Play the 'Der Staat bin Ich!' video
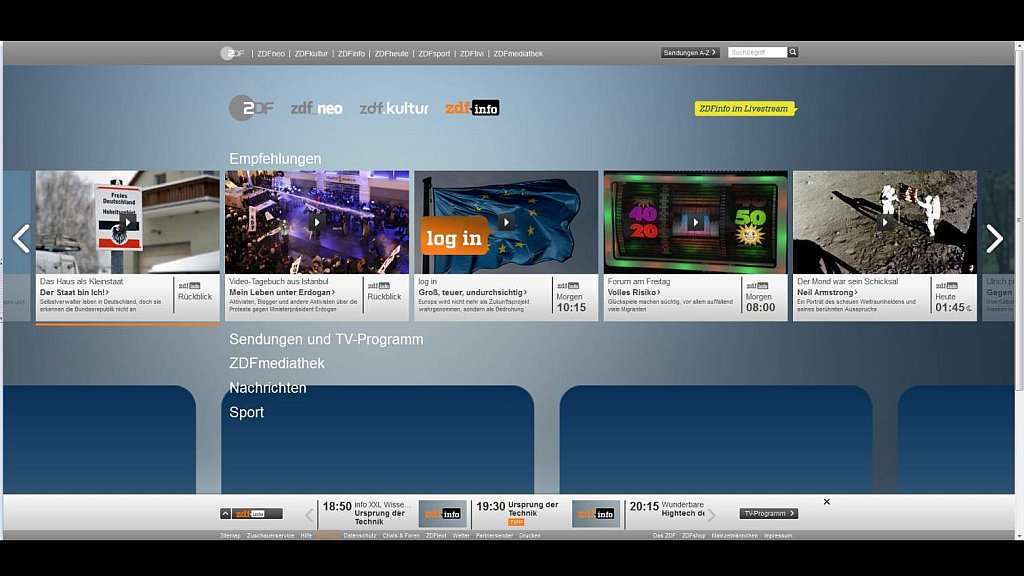Screen dimensions: 1024x576 click(128, 223)
